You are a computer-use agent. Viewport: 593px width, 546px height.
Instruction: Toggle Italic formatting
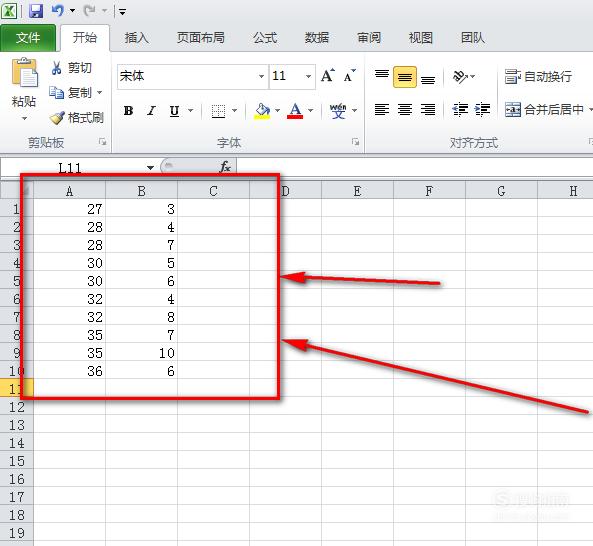point(151,111)
